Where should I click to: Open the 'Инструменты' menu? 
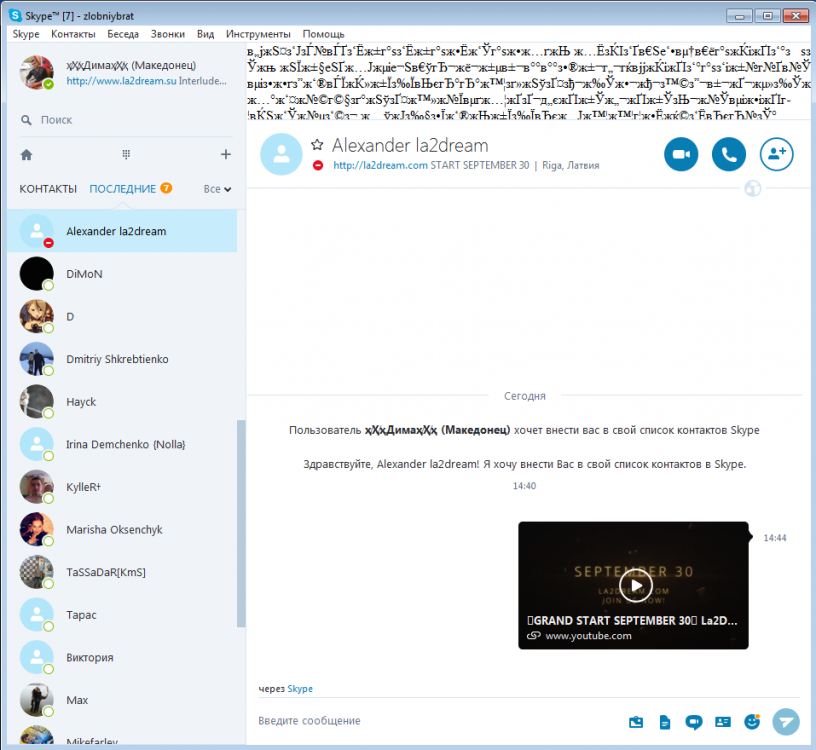tap(258, 34)
